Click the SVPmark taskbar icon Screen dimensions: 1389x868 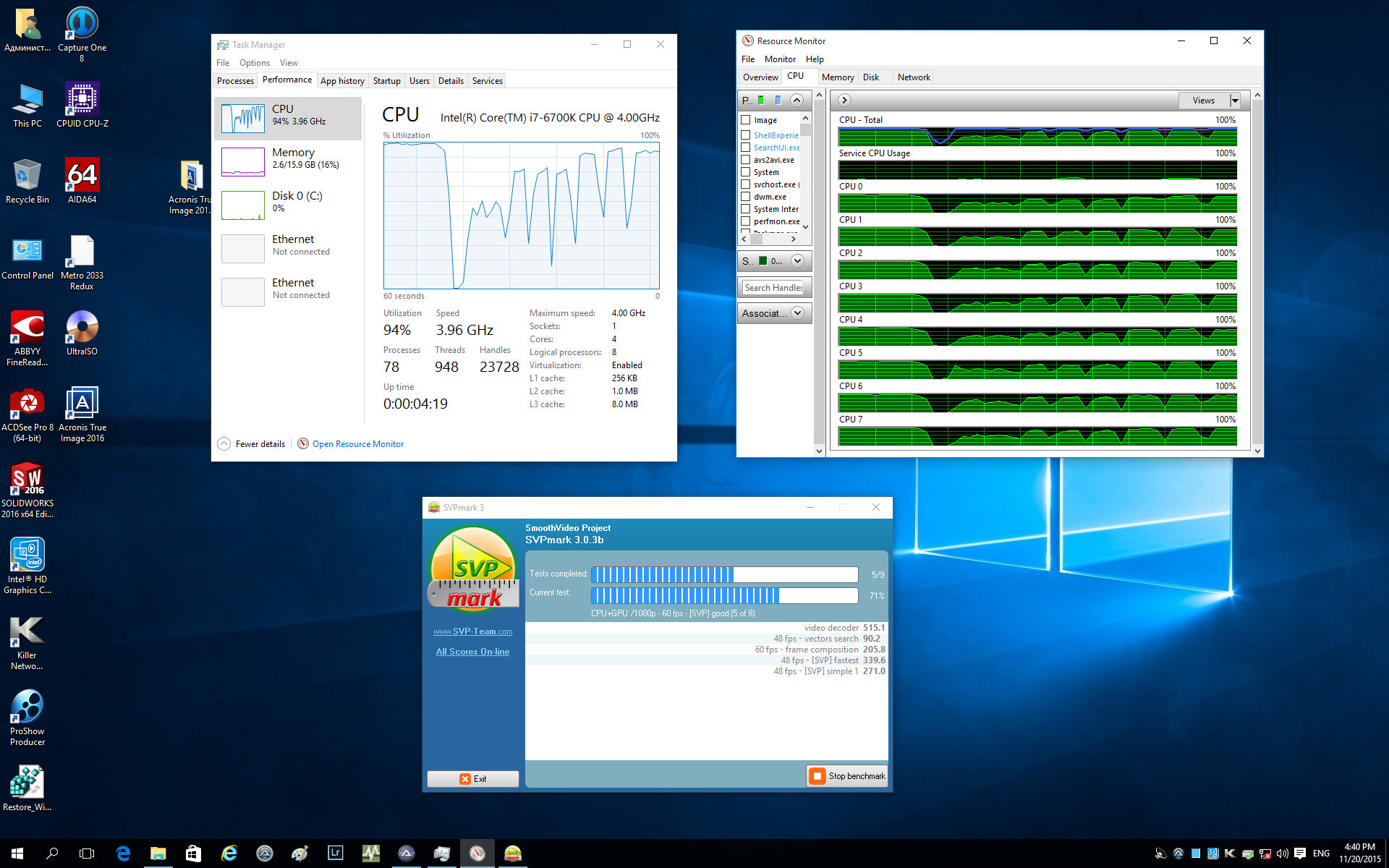[x=512, y=854]
